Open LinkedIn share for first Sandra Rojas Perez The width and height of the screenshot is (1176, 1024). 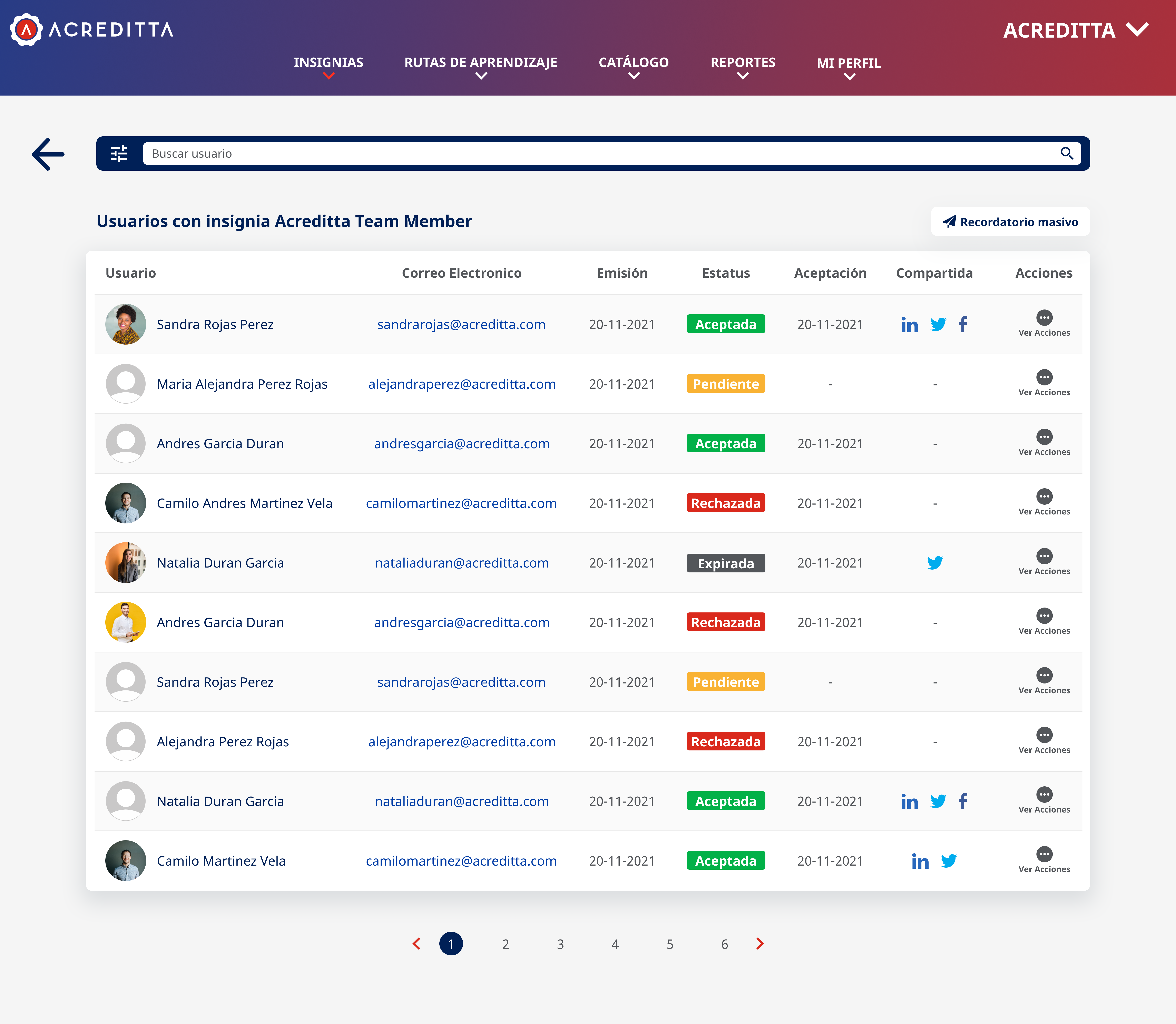pyautogui.click(x=910, y=325)
